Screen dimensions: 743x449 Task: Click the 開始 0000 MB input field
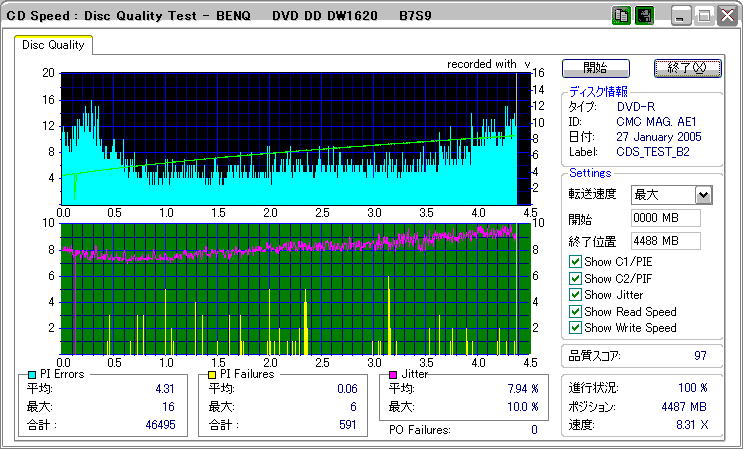pos(666,218)
